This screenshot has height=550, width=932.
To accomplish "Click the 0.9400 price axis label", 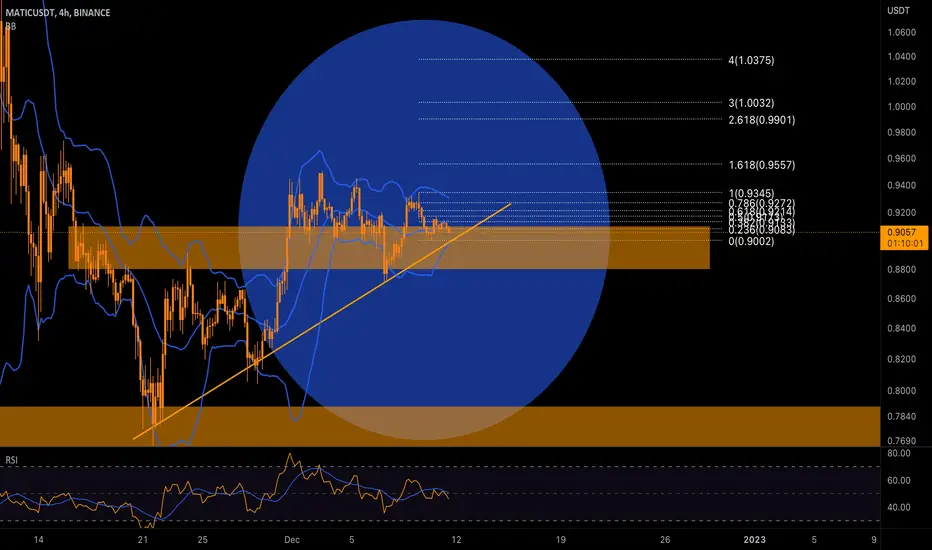I will tap(901, 186).
